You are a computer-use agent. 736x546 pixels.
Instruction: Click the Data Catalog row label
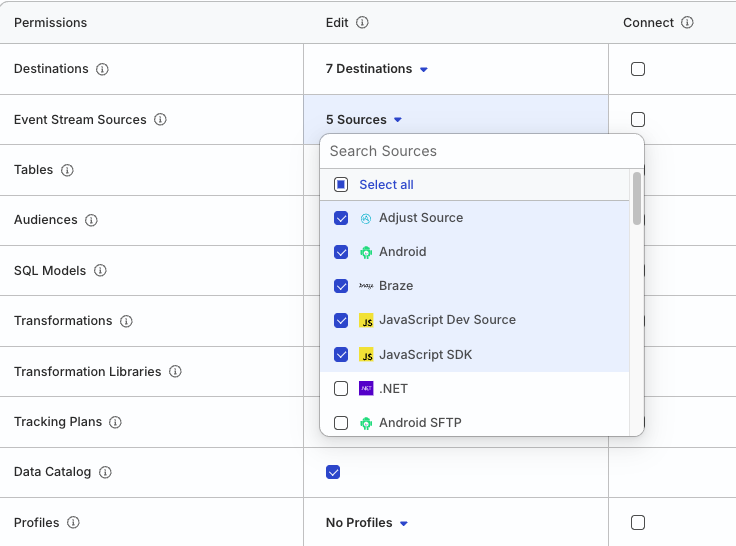[x=52, y=472]
